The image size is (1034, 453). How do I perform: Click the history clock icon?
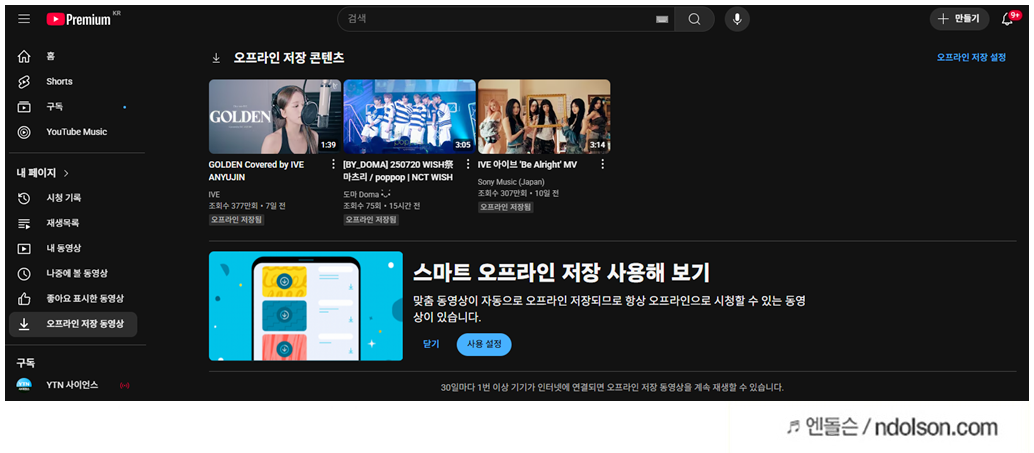(x=24, y=198)
